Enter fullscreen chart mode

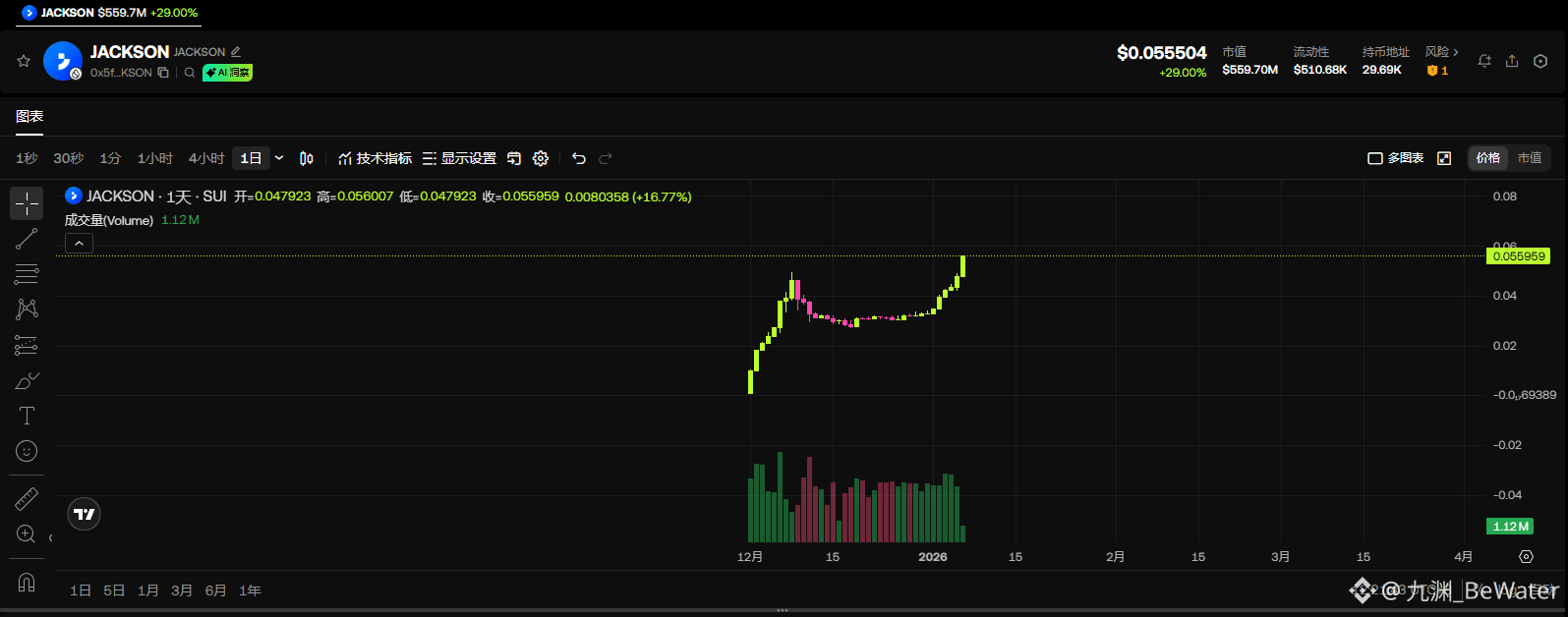point(1444,158)
